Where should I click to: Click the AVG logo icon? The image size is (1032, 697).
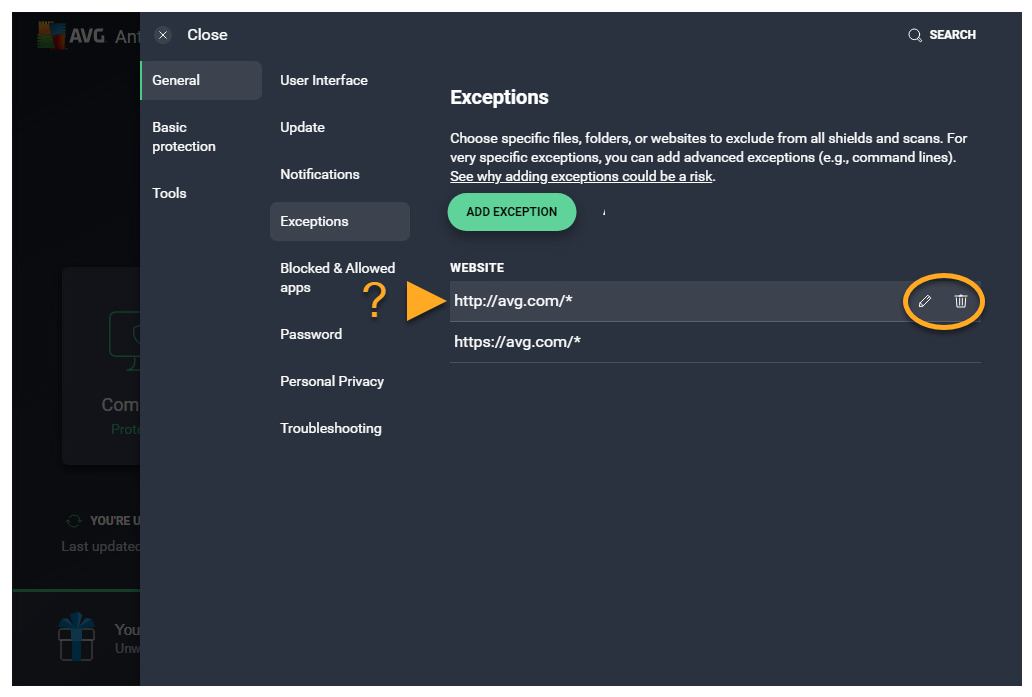pos(51,35)
